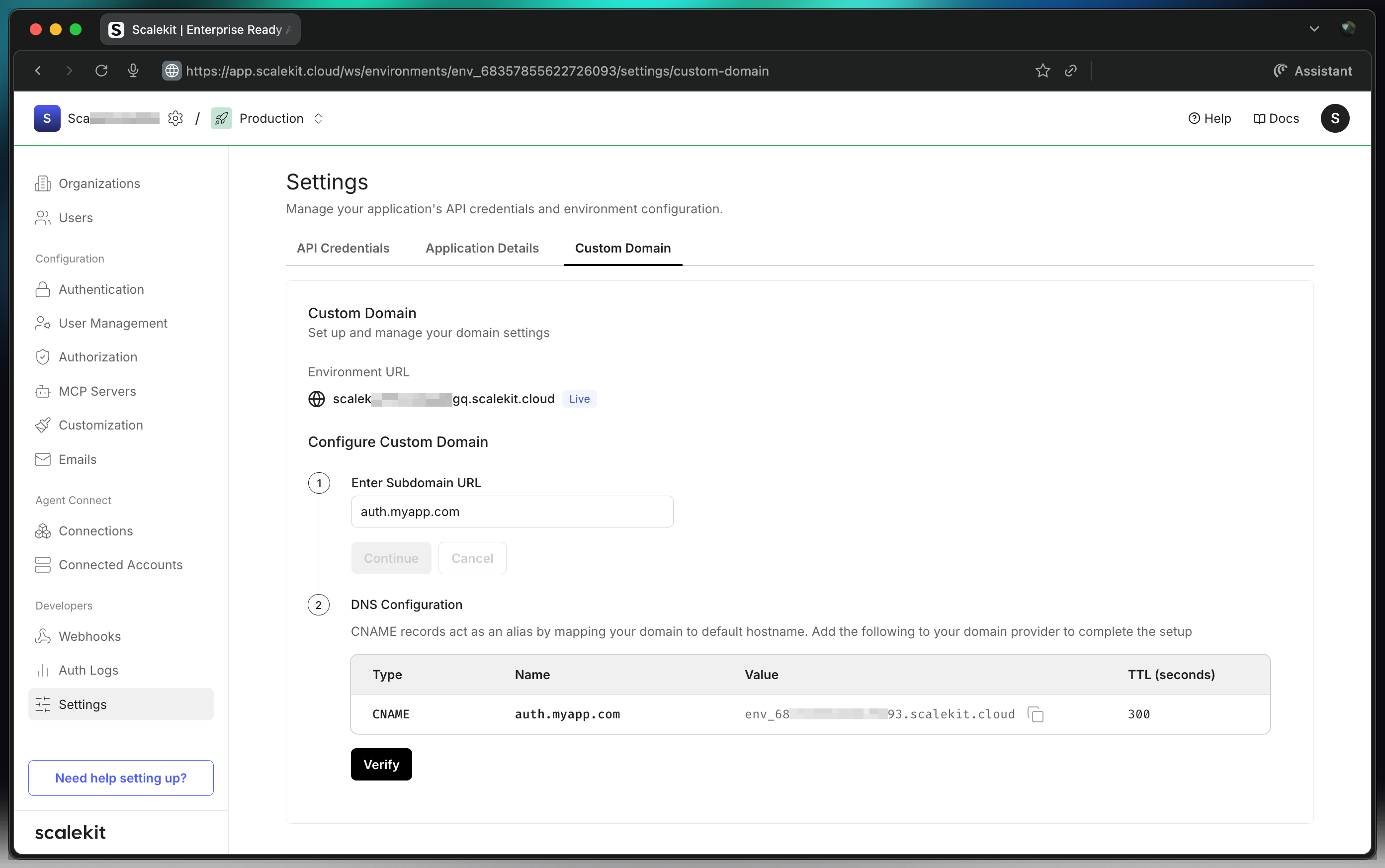Open workspace settings gear icon
Viewport: 1385px width, 868px height.
(x=175, y=118)
